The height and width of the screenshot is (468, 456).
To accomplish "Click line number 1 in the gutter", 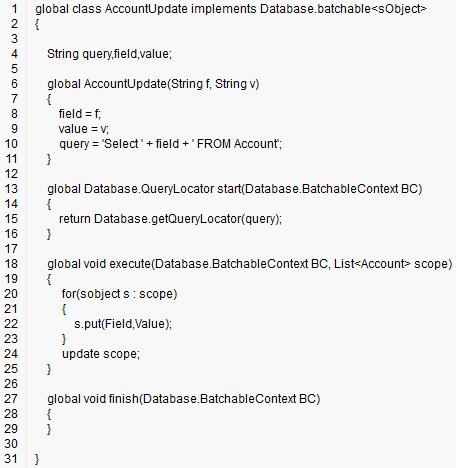I will [14, 9].
